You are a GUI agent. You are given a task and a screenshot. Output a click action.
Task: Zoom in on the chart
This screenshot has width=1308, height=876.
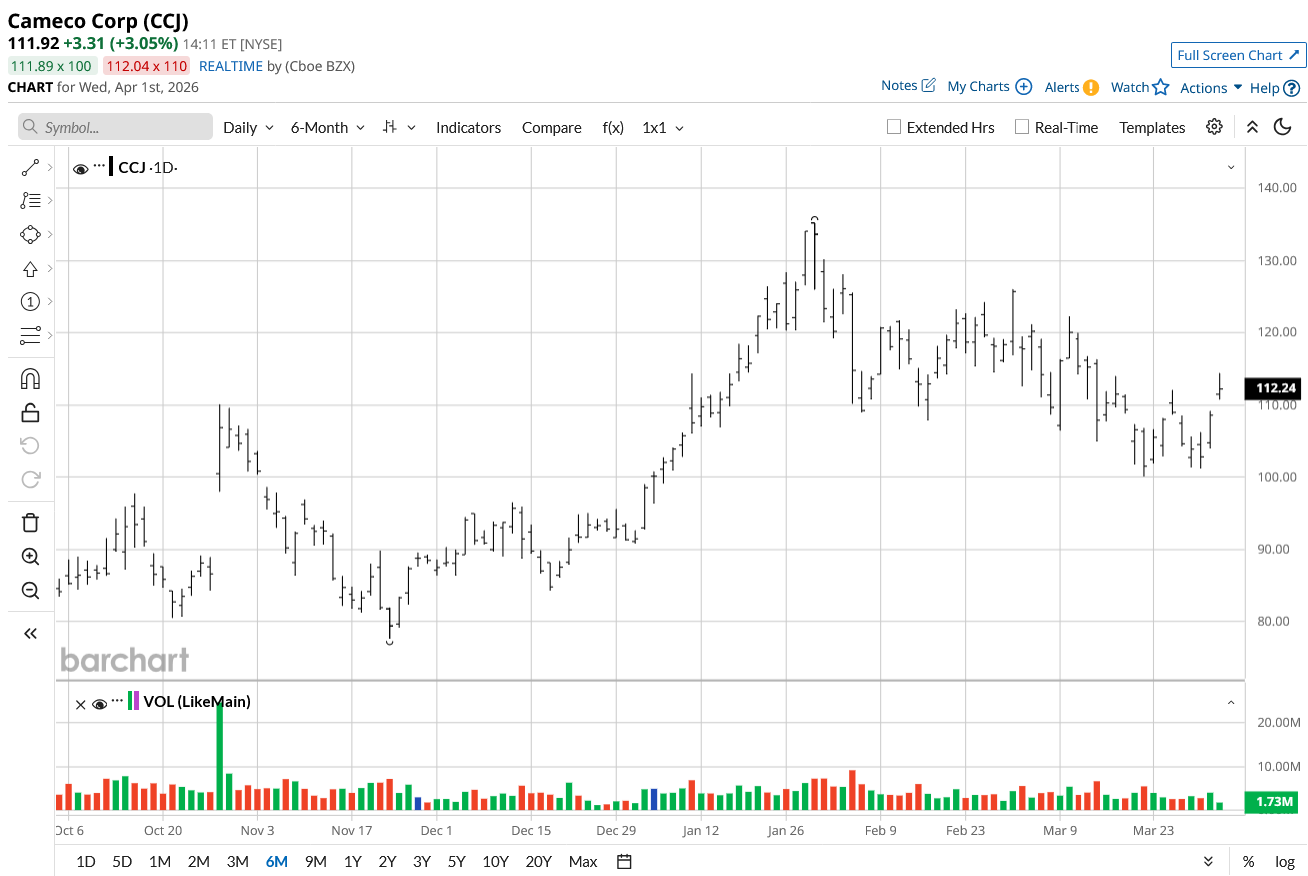point(30,556)
